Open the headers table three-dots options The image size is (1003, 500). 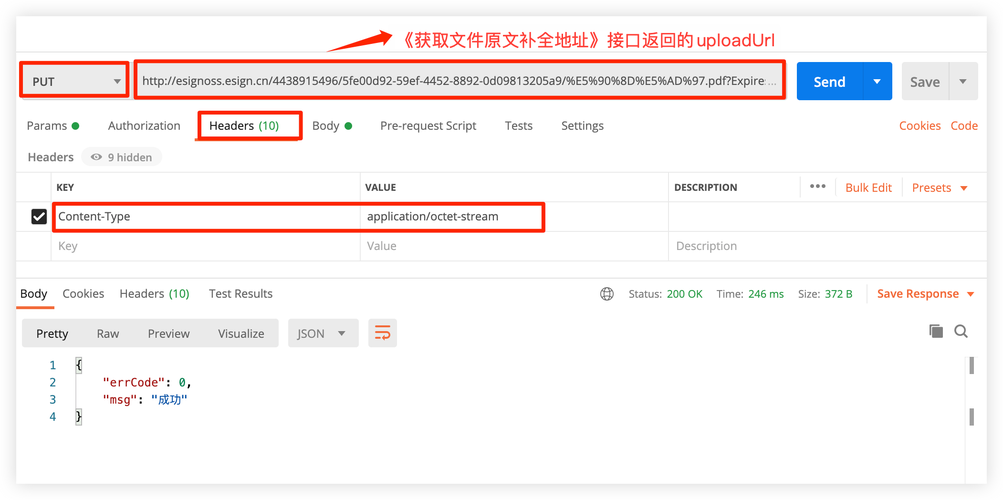pos(817,187)
